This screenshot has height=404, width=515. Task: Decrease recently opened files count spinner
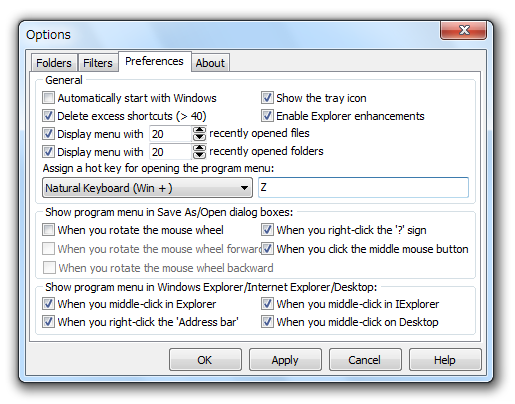point(199,137)
